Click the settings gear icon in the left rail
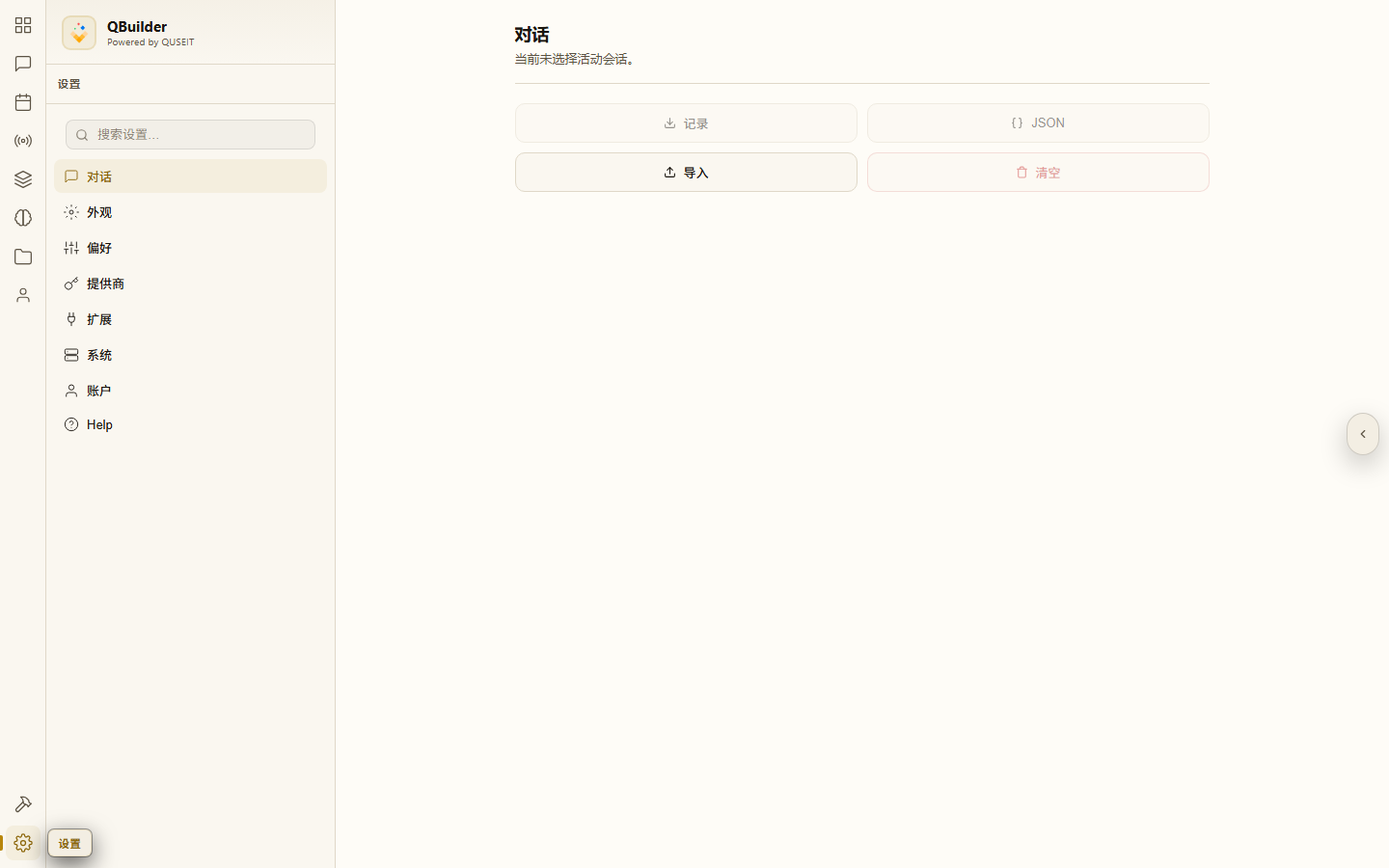Viewport: 1389px width, 868px height. coord(23,843)
